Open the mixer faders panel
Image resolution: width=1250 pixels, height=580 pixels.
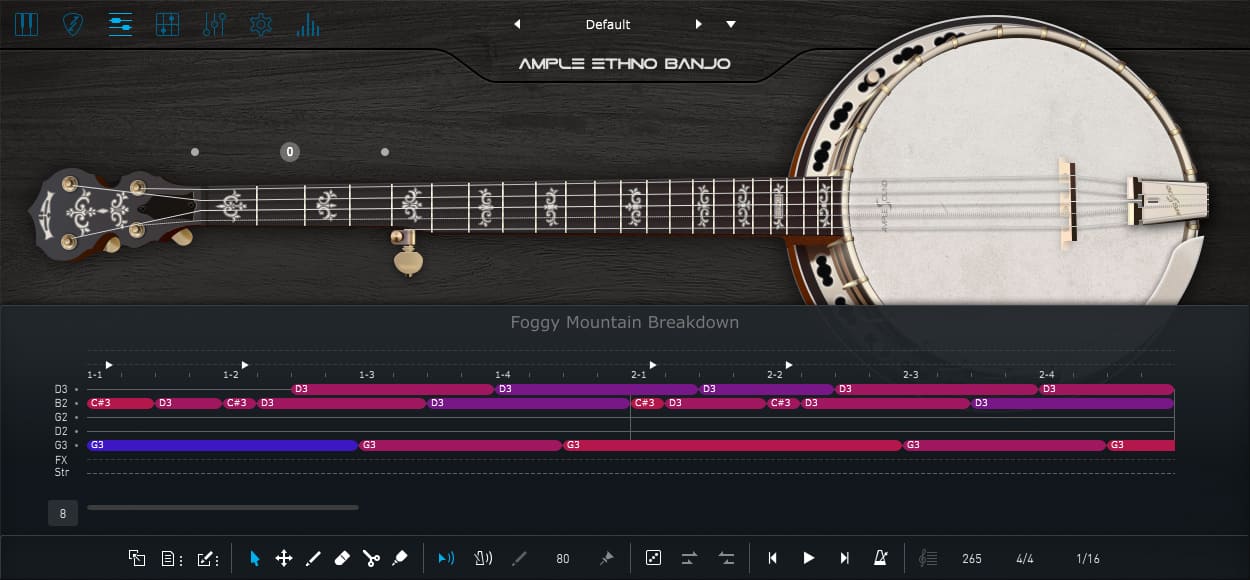click(x=214, y=24)
